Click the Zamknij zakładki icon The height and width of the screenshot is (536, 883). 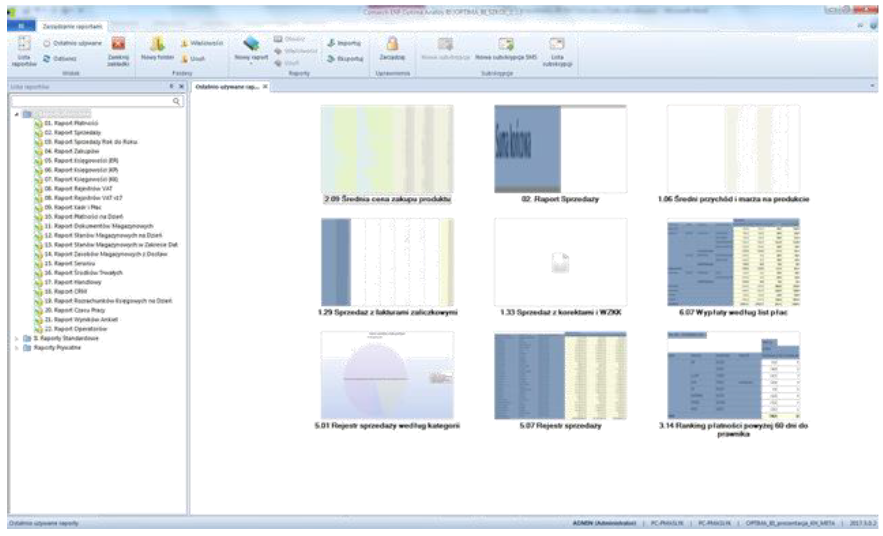coord(118,48)
